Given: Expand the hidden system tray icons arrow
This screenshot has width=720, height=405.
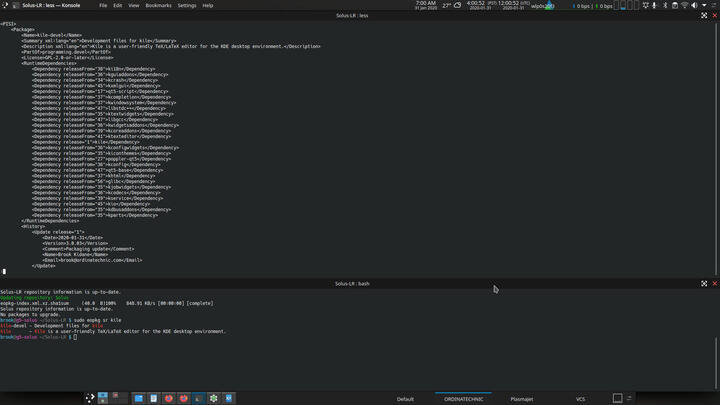Looking at the screenshot, I should (x=704, y=6).
